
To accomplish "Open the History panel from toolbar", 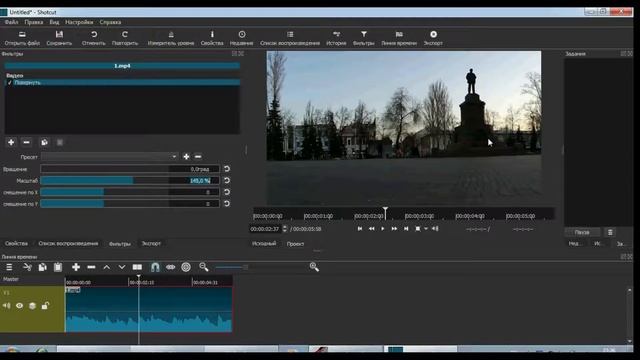I will click(336, 38).
